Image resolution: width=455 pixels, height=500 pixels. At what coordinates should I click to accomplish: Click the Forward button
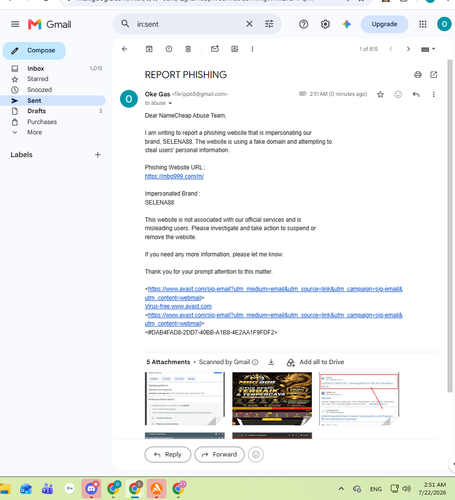click(219, 454)
